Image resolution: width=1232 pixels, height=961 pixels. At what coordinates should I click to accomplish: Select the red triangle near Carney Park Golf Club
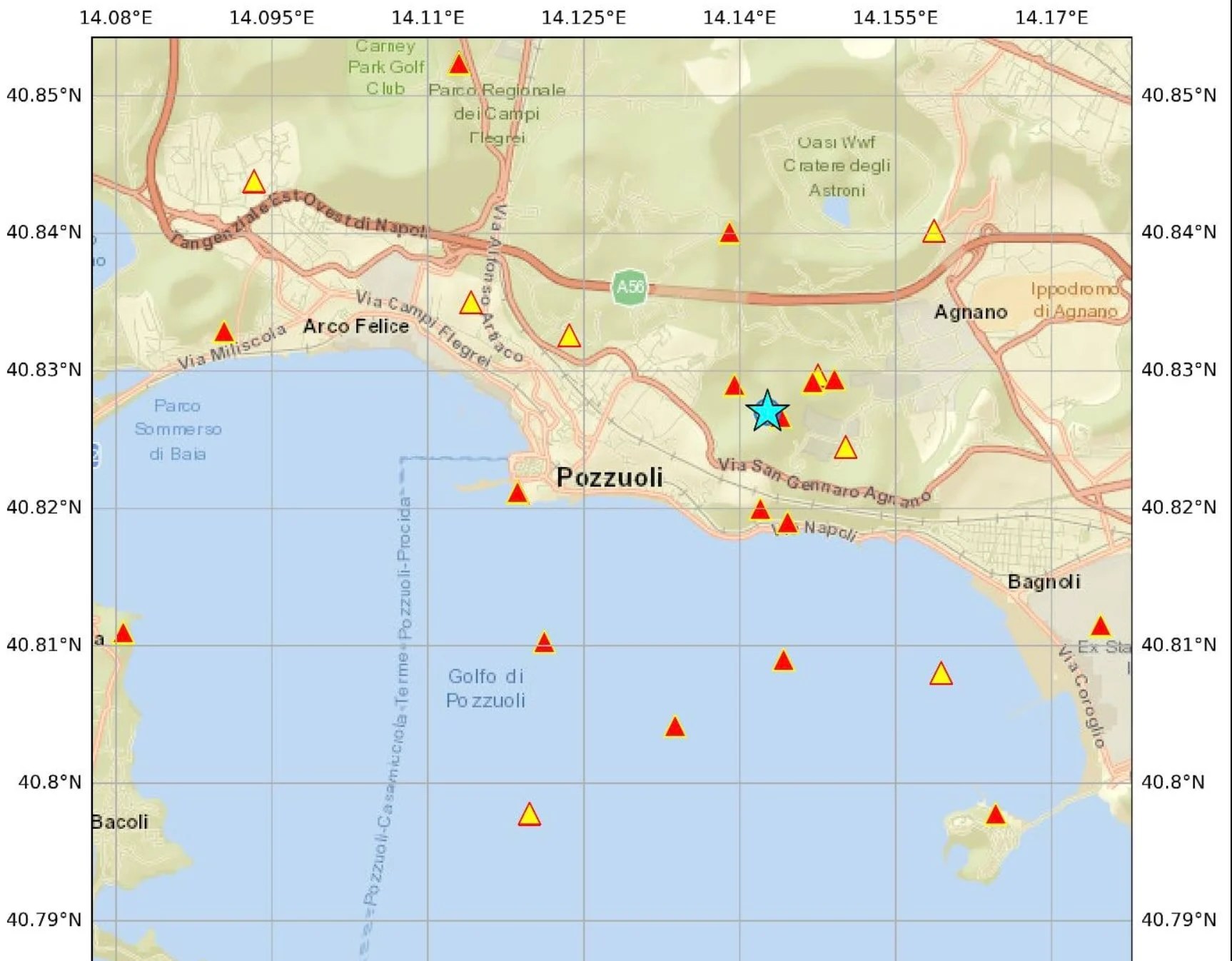(x=459, y=65)
